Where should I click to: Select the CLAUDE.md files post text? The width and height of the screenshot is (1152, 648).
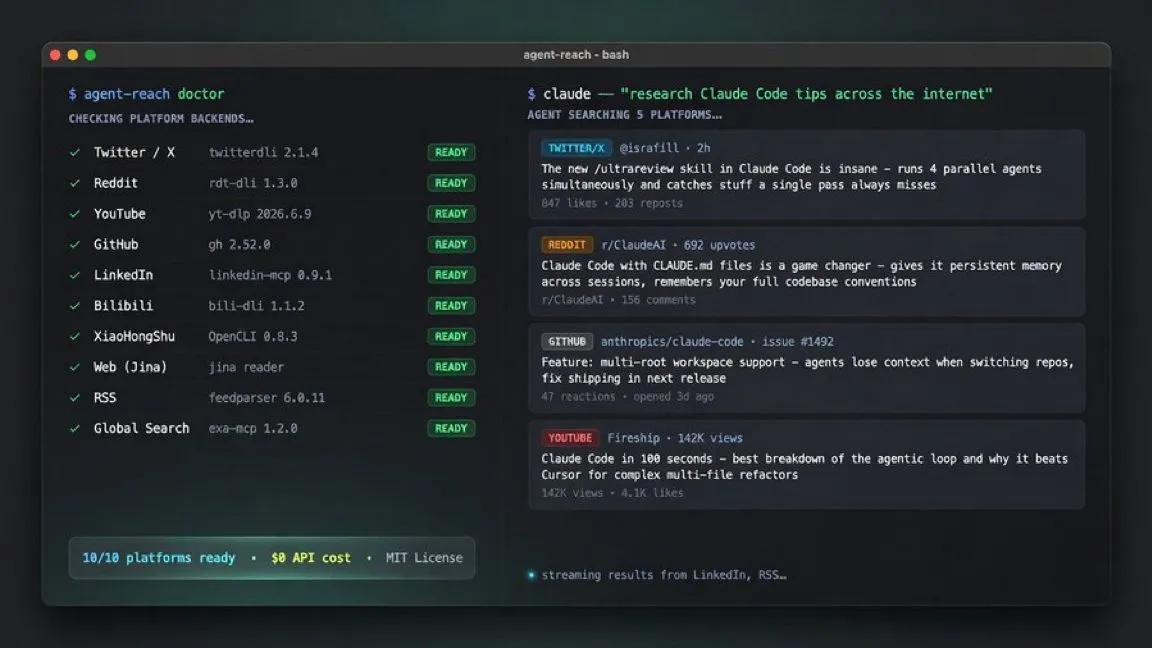802,274
